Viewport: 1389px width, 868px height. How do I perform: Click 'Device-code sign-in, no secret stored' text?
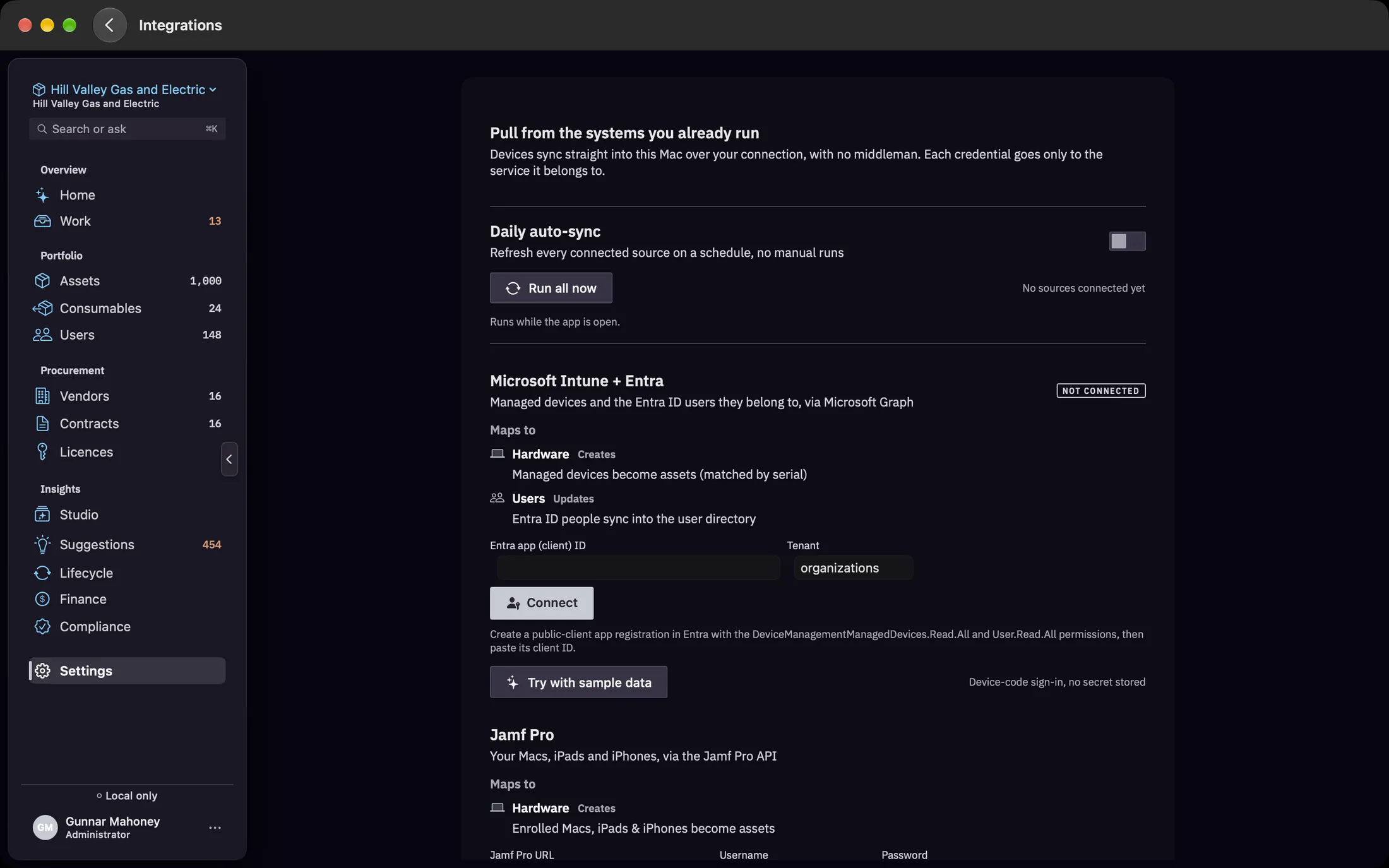pos(1057,682)
